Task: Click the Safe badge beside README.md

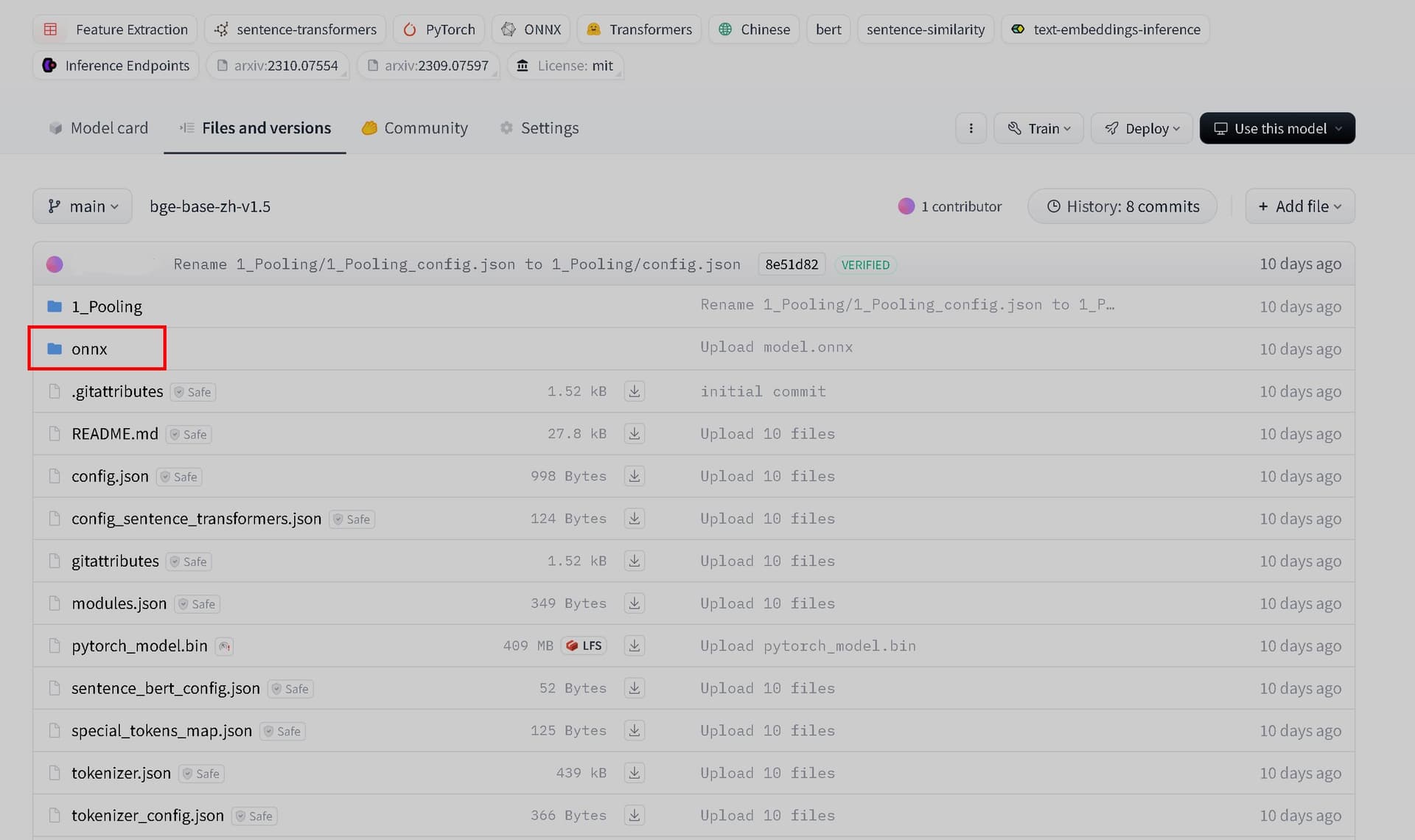Action: (x=189, y=435)
